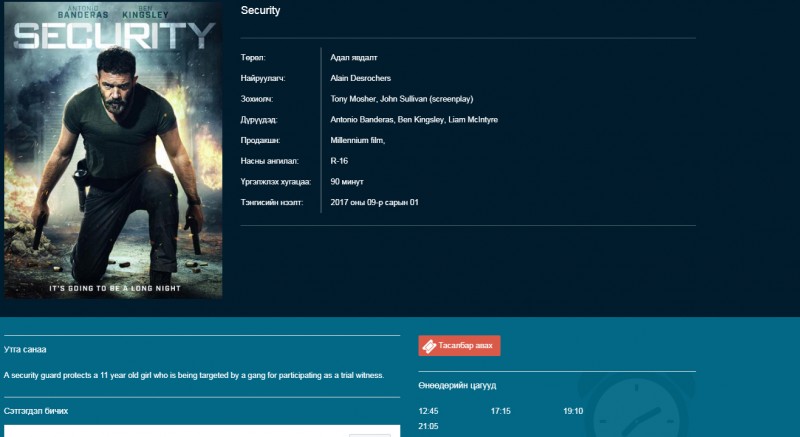Select the 21:05 showtime
This screenshot has width=800, height=437.
[428, 426]
